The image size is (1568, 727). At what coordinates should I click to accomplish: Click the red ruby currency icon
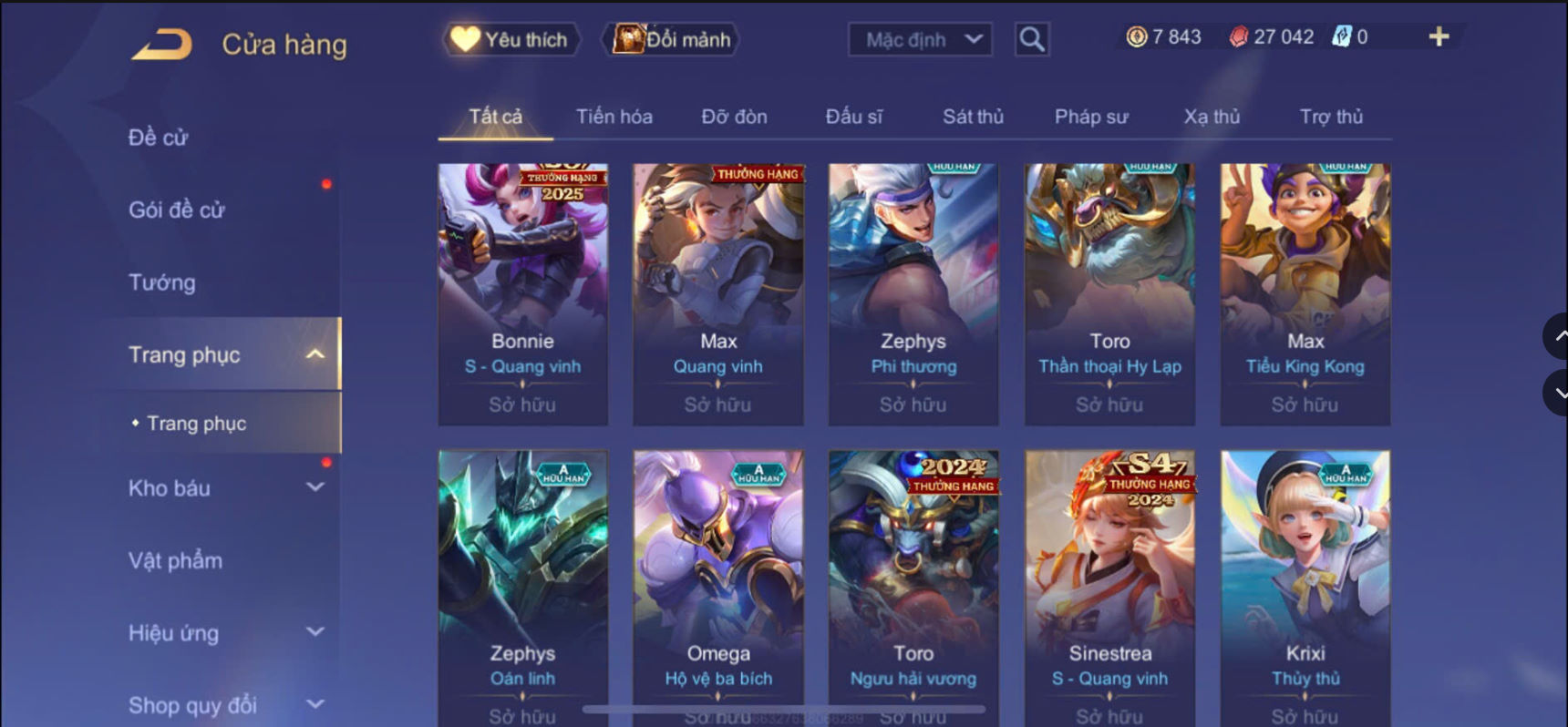(1238, 36)
